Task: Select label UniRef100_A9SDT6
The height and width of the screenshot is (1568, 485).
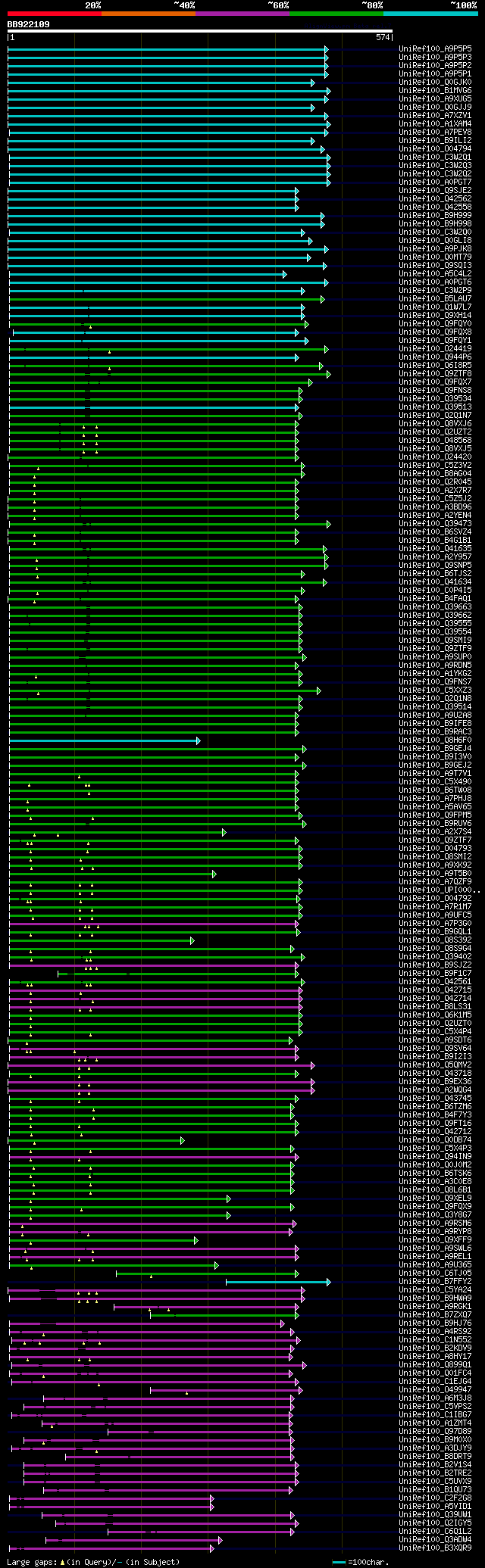Action: click(435, 1040)
